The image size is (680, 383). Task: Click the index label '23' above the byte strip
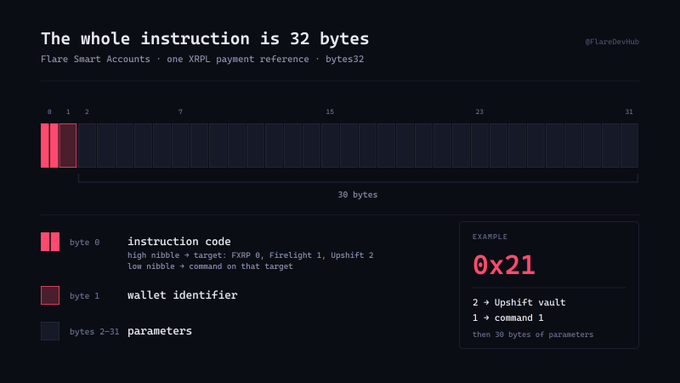point(479,112)
